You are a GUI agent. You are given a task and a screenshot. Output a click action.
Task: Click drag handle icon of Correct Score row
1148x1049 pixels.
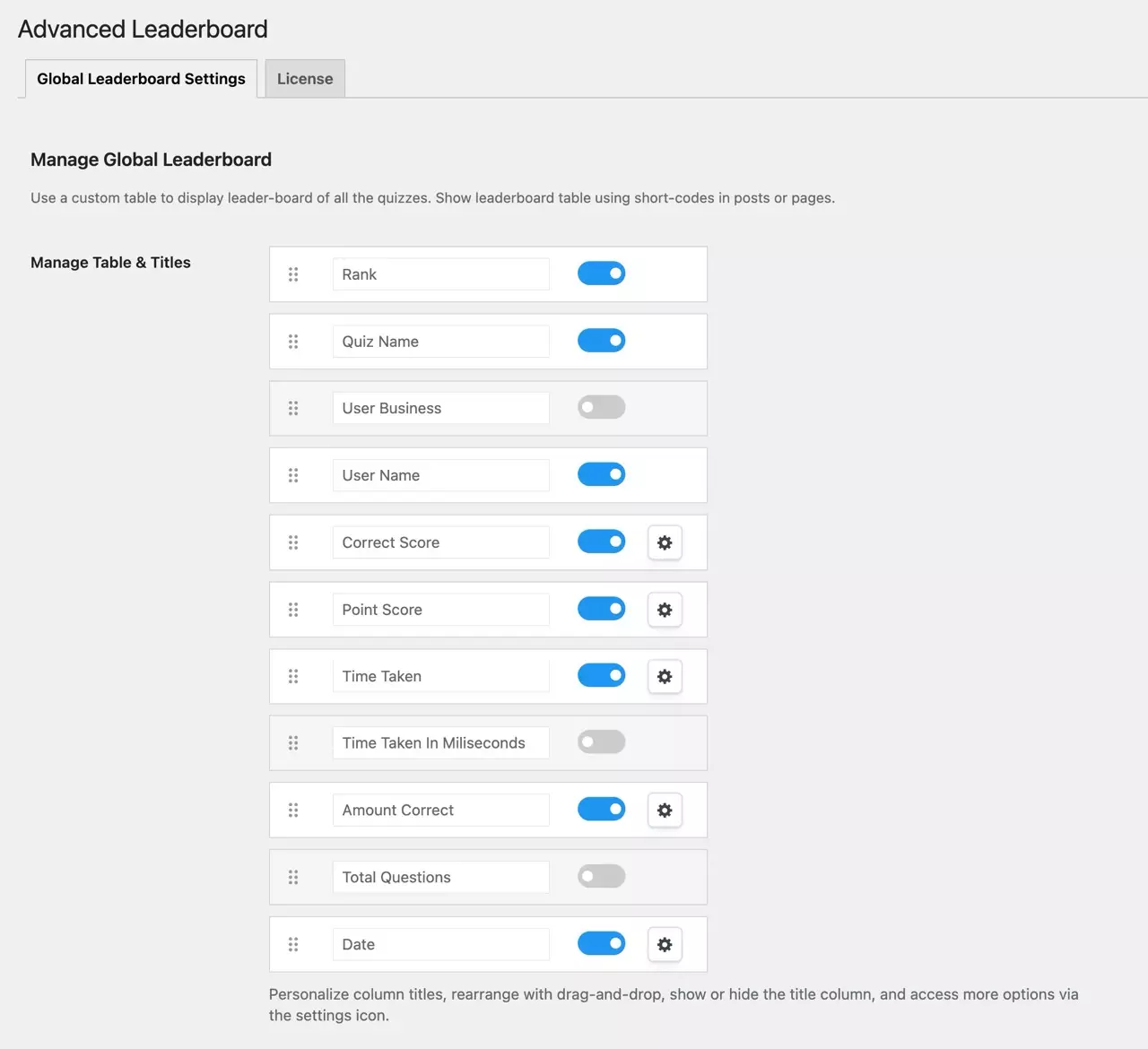pos(293,542)
